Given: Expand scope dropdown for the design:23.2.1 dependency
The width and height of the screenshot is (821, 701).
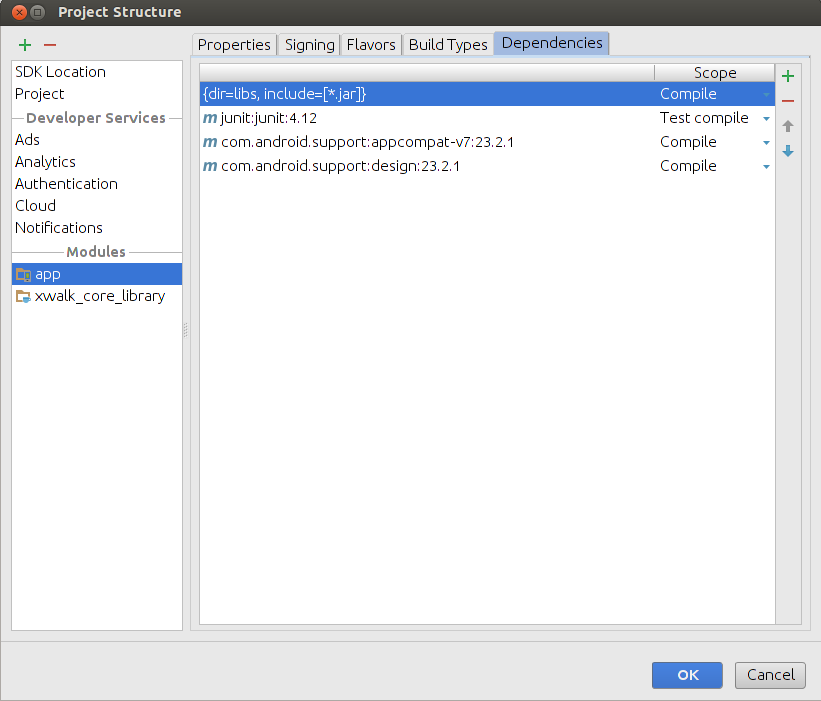Looking at the screenshot, I should (x=766, y=167).
